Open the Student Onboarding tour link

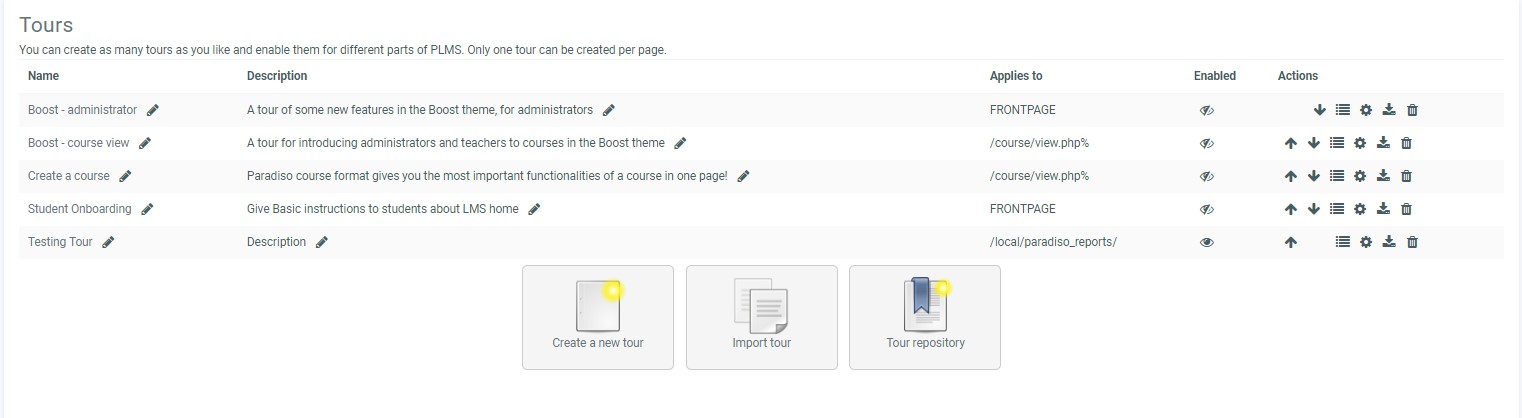[79, 209]
